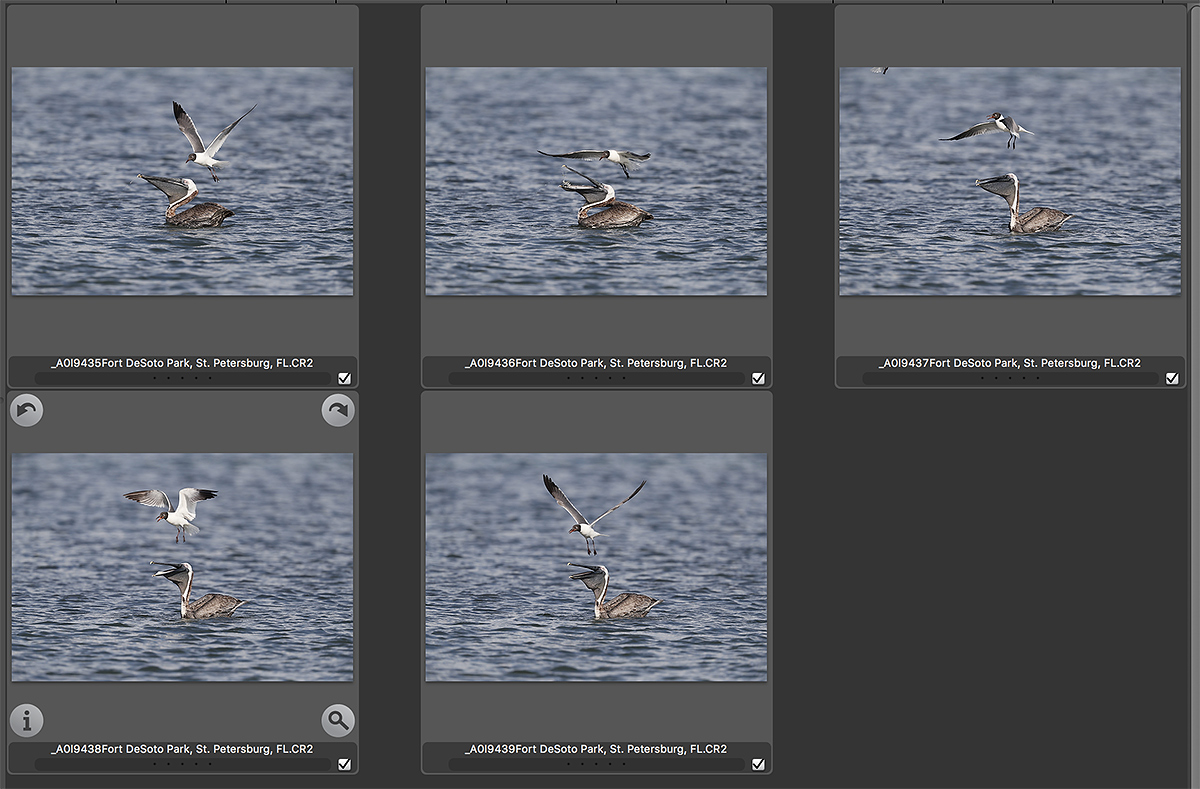
Task: Select the _A0I9435 photo thumbnail
Action: click(182, 181)
